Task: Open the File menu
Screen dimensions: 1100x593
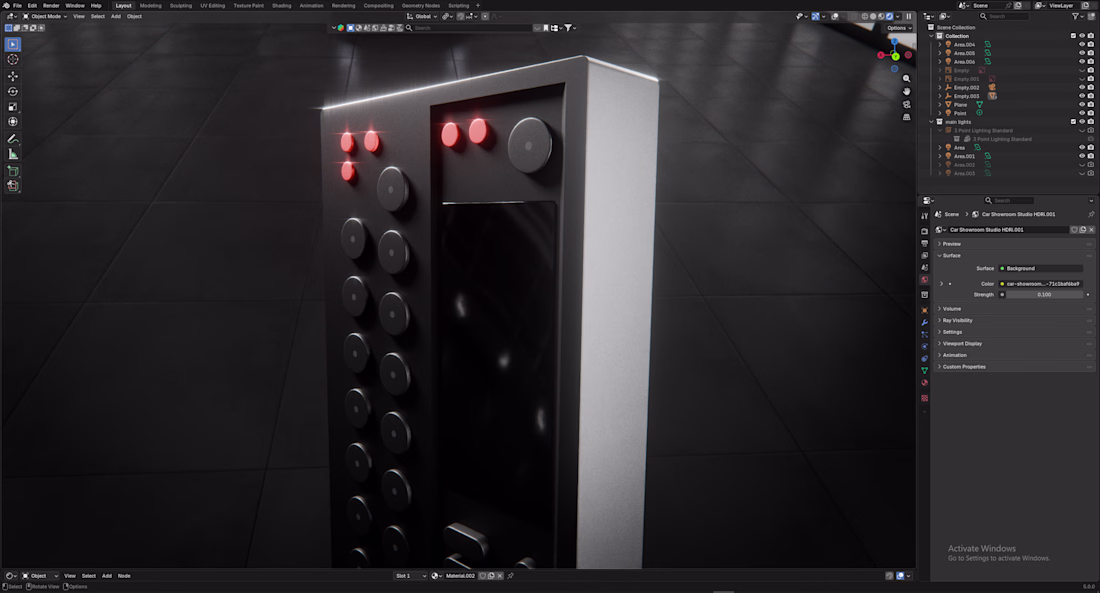Action: [18, 5]
